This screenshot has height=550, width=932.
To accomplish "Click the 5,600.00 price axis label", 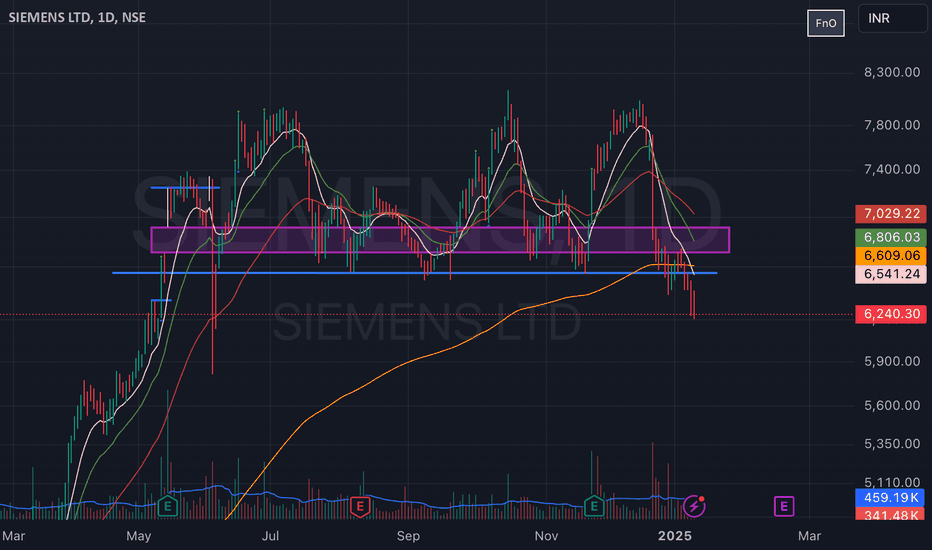I will (892, 406).
